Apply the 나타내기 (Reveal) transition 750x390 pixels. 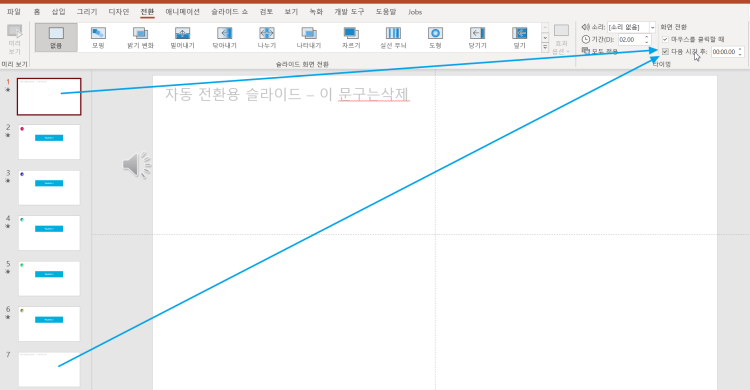[309, 37]
